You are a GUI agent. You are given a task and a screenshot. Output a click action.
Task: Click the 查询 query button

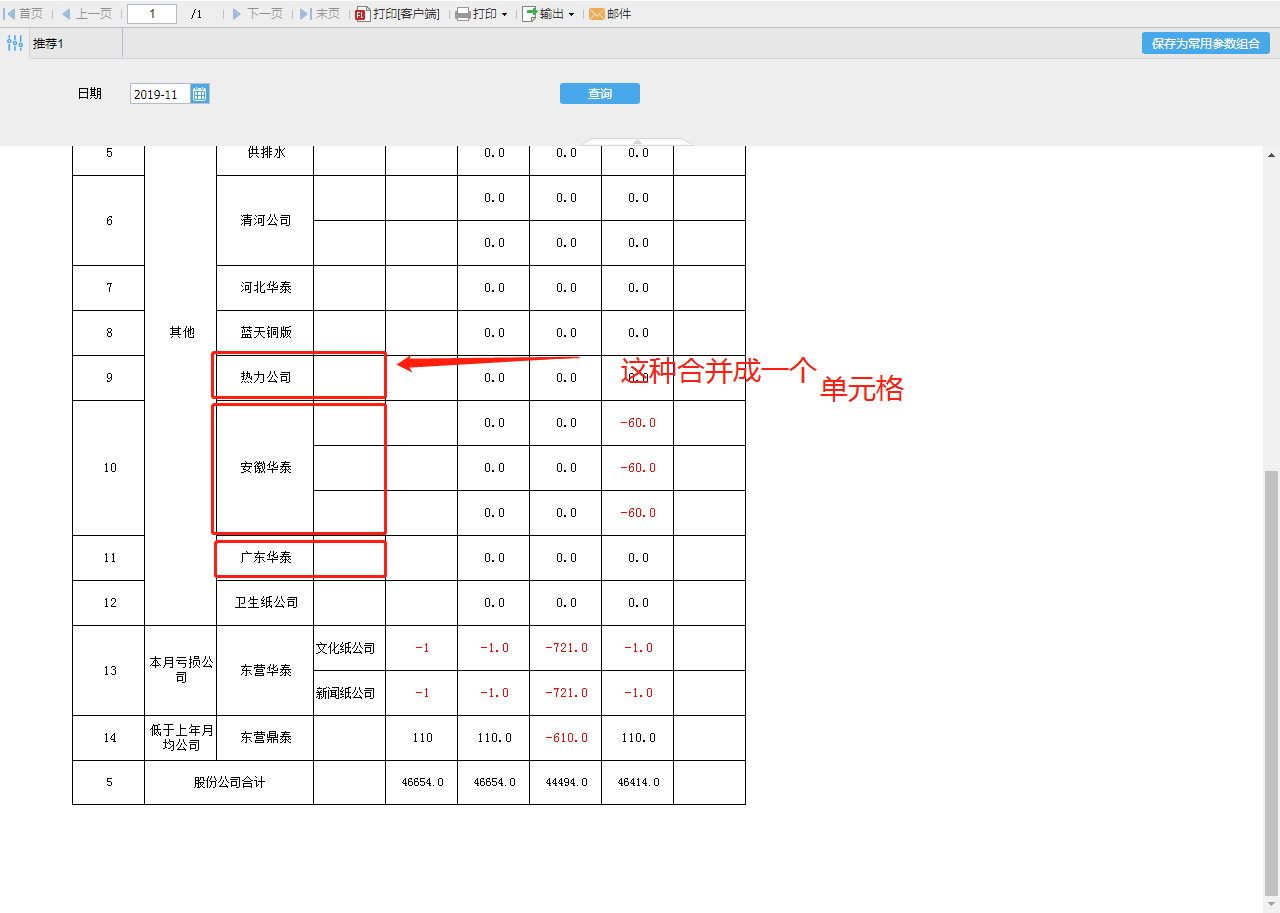pos(600,93)
